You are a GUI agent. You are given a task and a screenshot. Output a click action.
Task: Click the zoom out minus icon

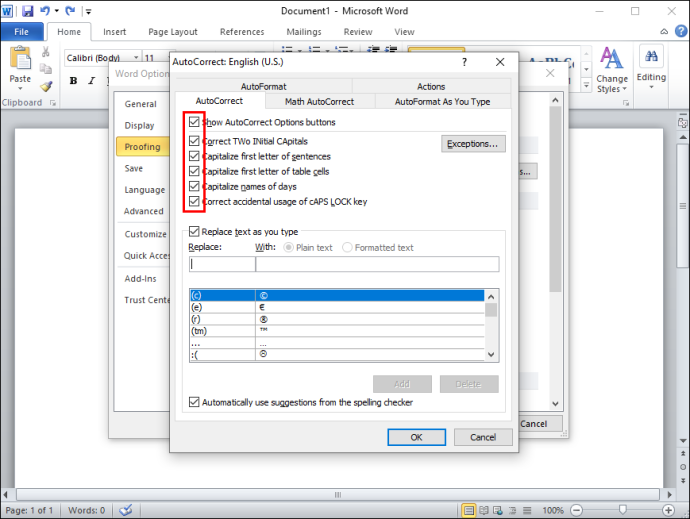pos(576,510)
